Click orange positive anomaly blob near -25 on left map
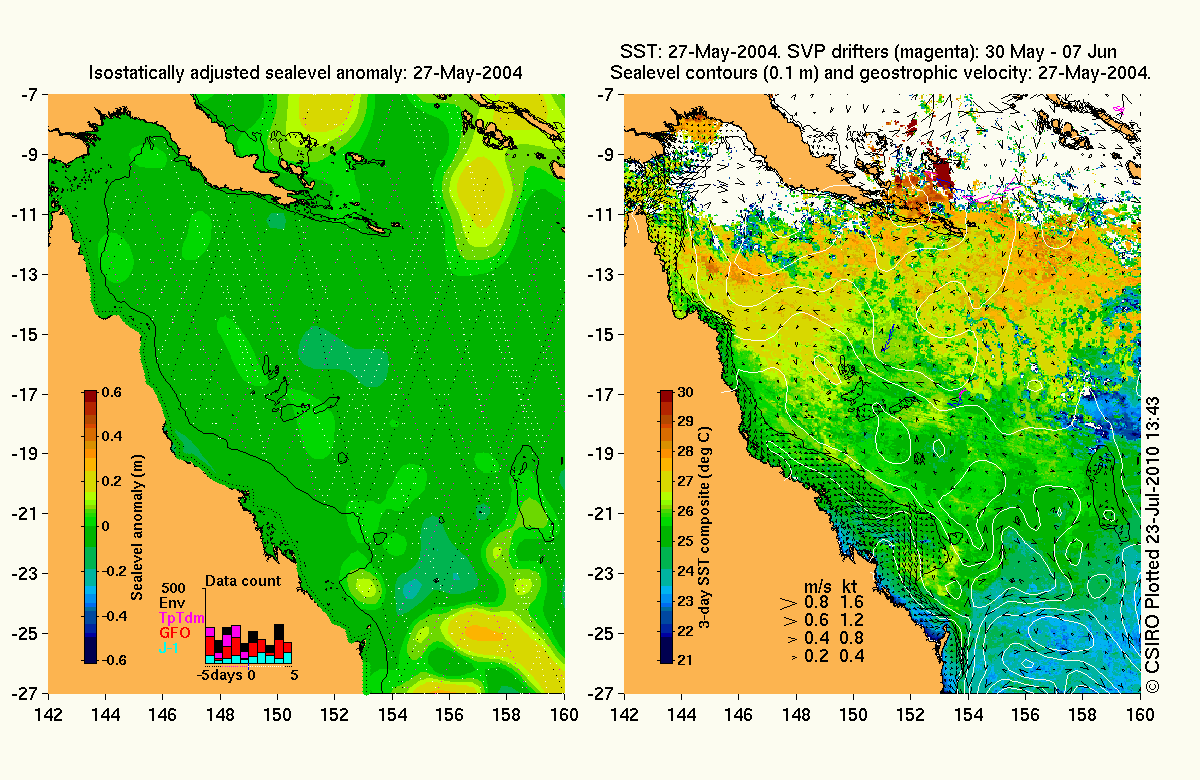Viewport: 1200px width, 780px height. pos(485,632)
